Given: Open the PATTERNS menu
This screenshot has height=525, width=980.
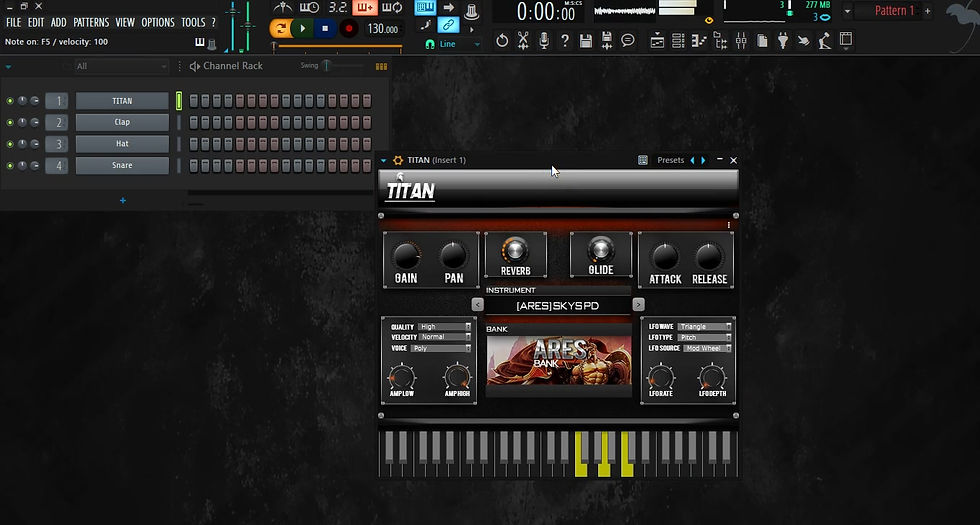Looking at the screenshot, I should [91, 22].
